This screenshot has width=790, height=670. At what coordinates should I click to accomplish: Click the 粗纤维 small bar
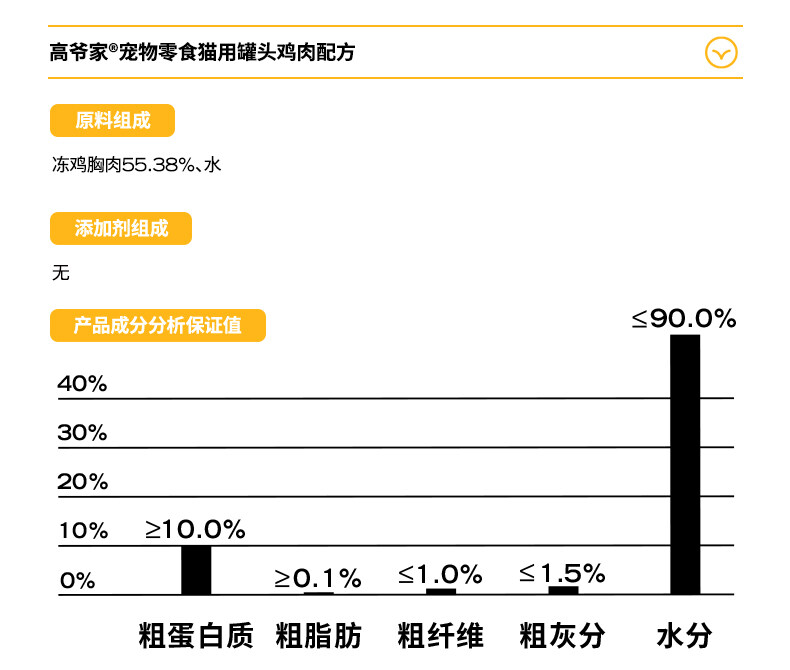(441, 591)
